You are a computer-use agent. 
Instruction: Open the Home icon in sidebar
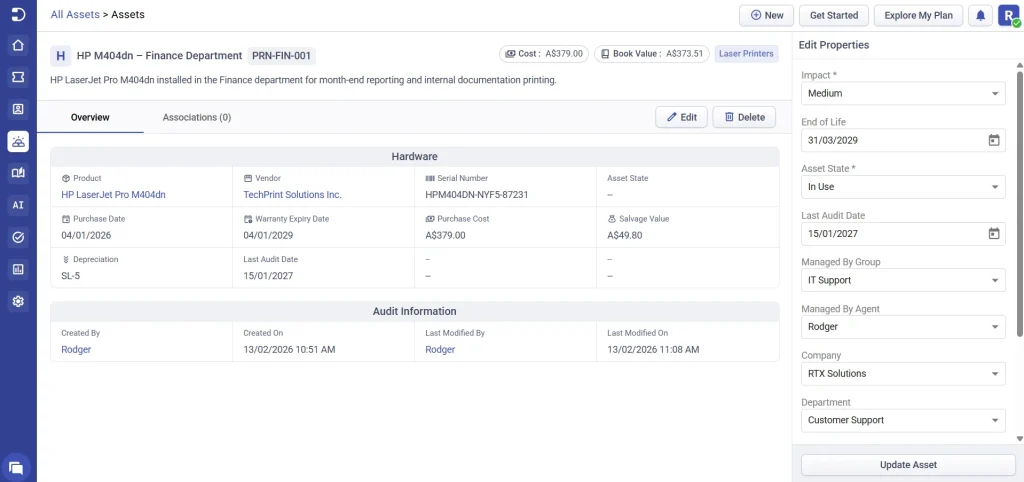point(18,45)
